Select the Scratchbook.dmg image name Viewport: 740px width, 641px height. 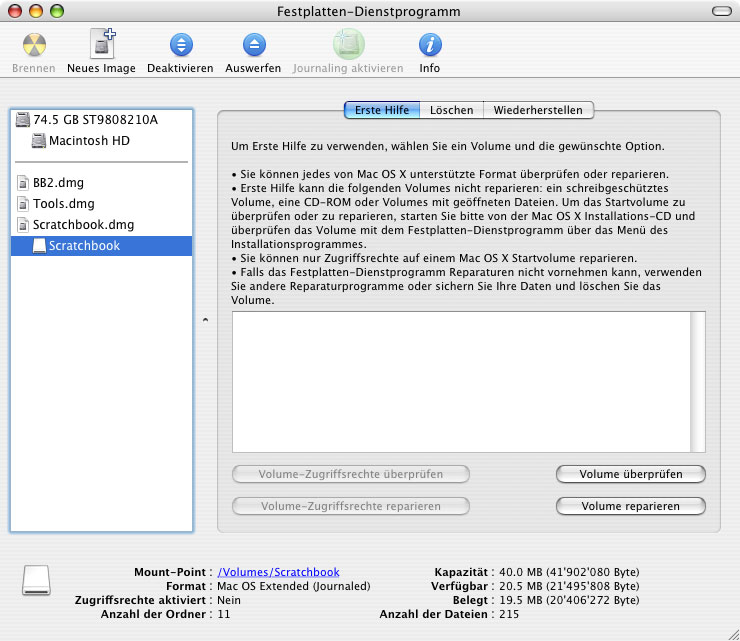click(84, 225)
